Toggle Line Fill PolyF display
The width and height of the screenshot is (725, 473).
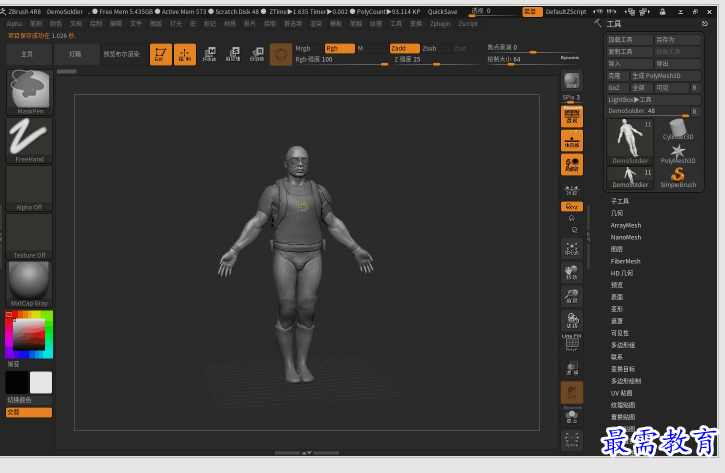coord(572,343)
